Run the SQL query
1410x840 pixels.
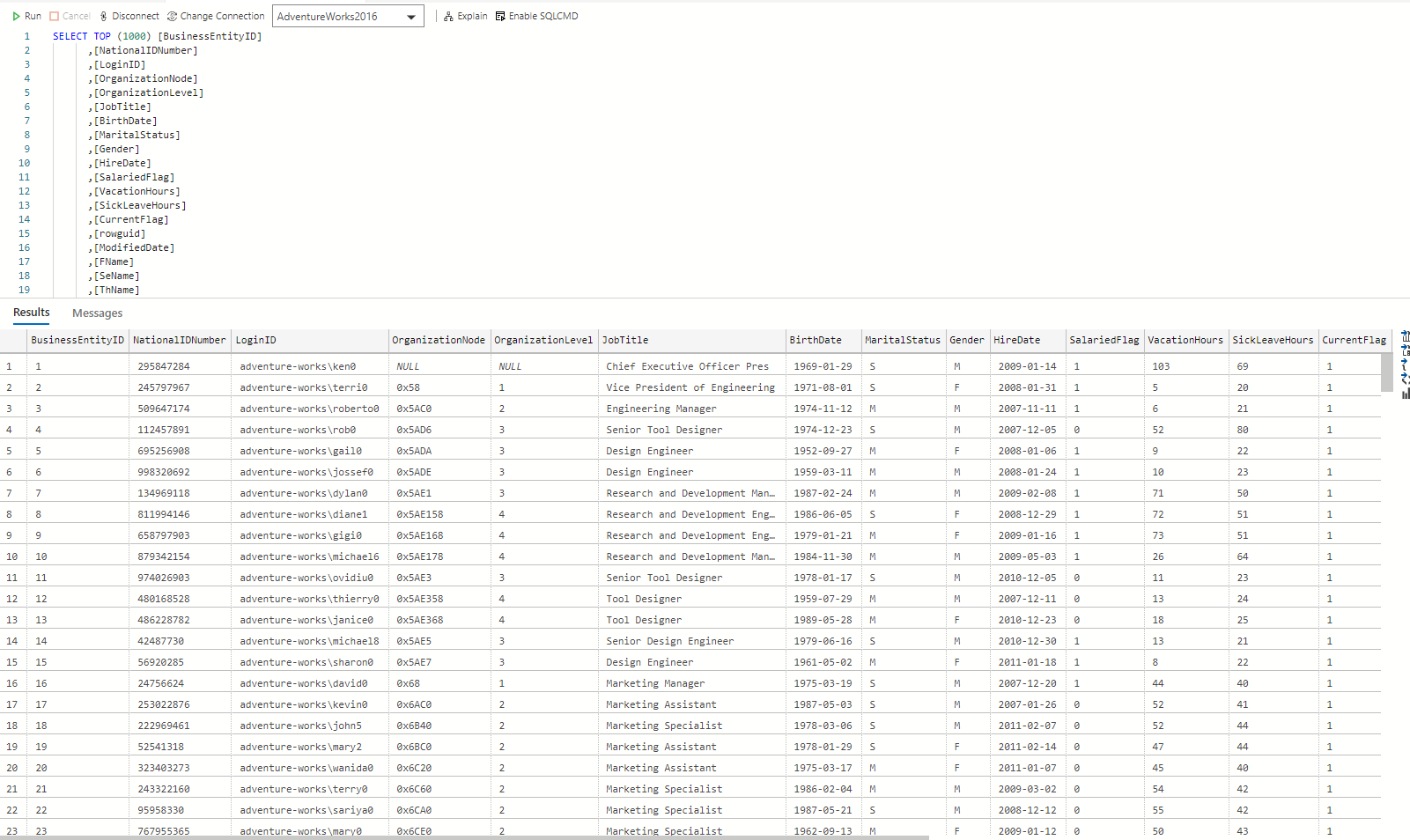tap(26, 16)
